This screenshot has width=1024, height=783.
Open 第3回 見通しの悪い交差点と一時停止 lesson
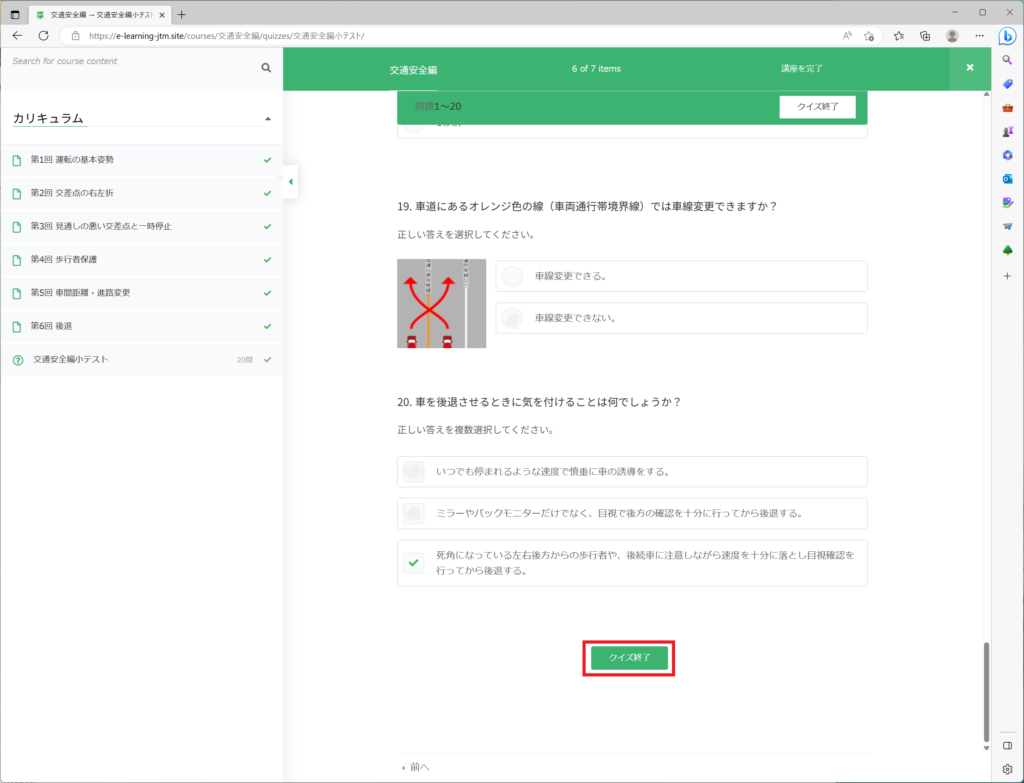pyautogui.click(x=101, y=226)
